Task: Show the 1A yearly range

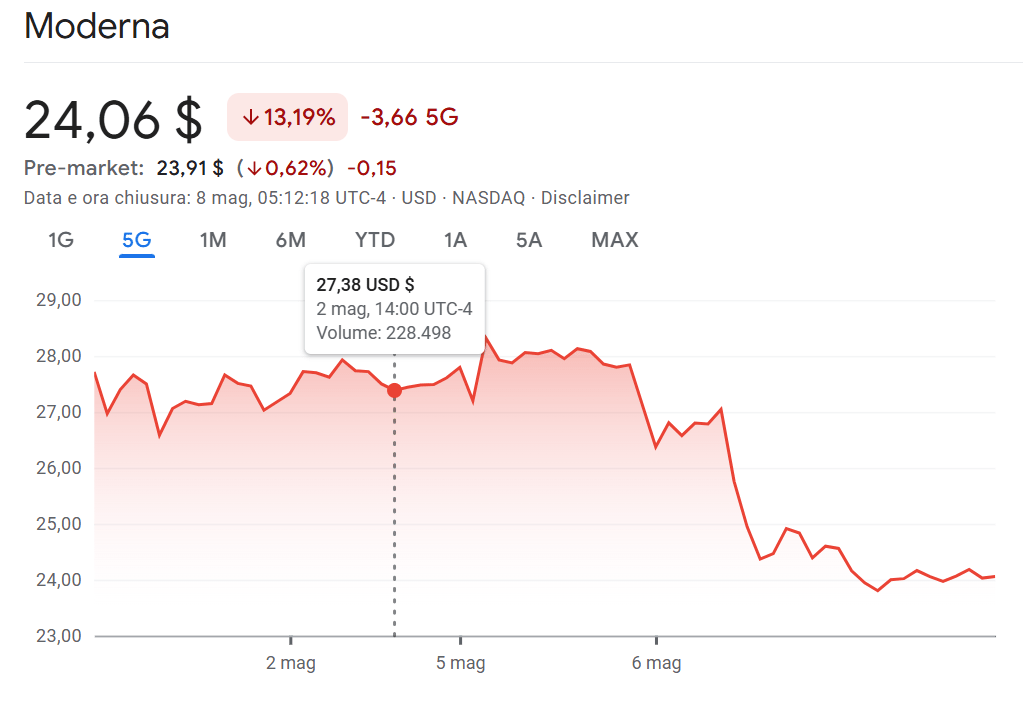Action: coord(455,240)
